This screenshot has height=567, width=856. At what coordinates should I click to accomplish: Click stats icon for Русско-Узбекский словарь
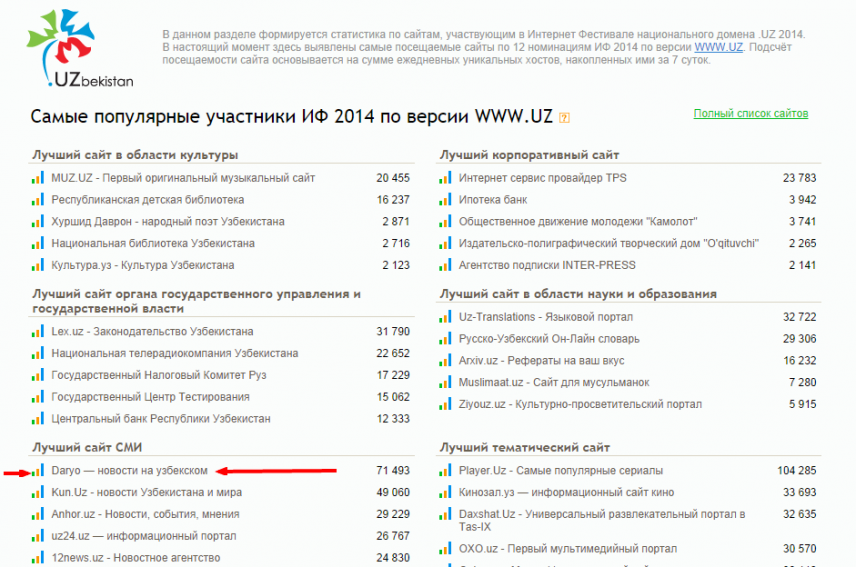pyautogui.click(x=445, y=339)
